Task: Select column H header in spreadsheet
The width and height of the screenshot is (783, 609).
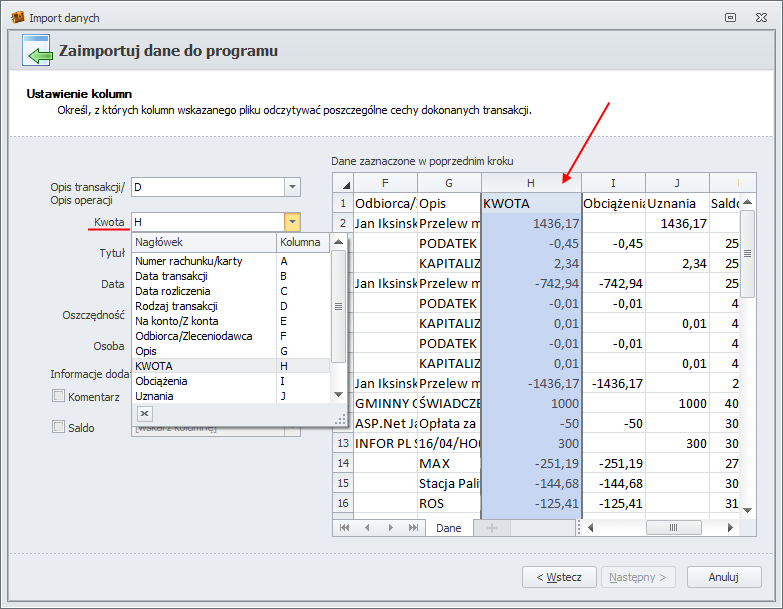Action: (x=531, y=182)
